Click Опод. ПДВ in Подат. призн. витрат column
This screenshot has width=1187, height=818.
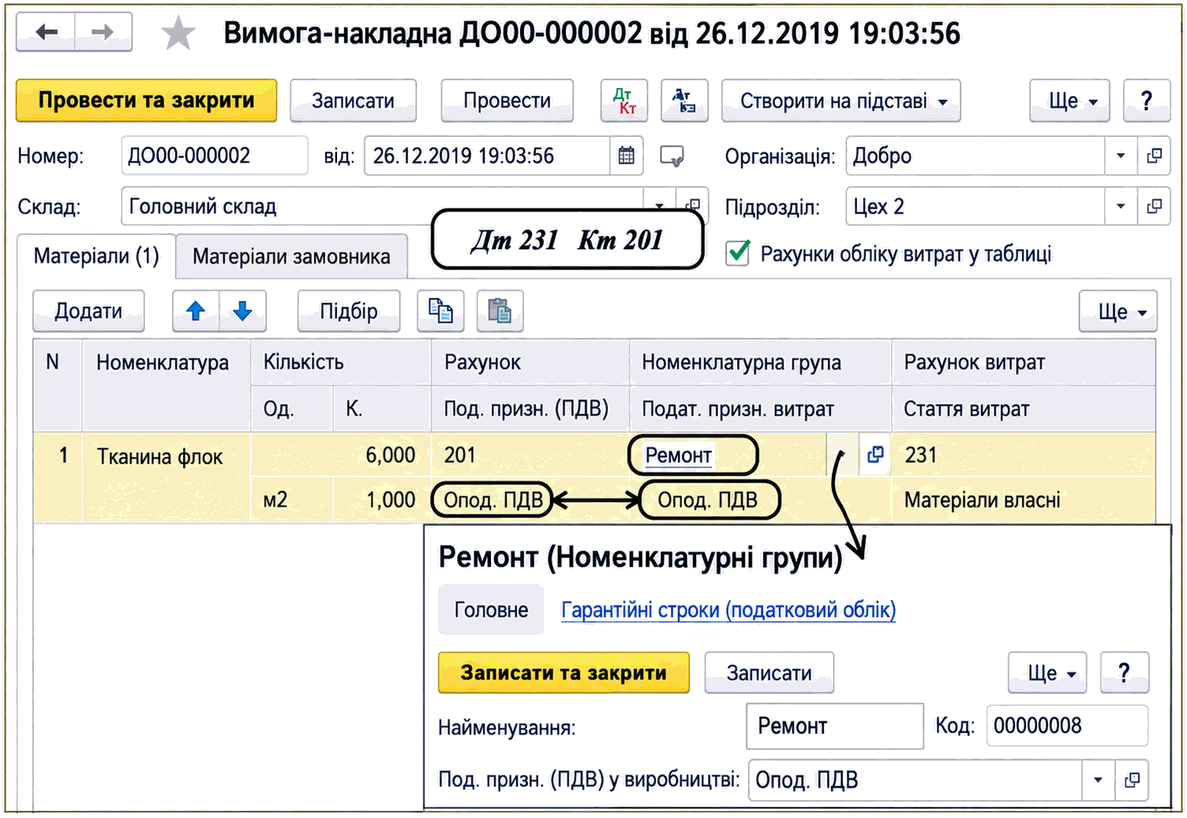pyautogui.click(x=708, y=500)
